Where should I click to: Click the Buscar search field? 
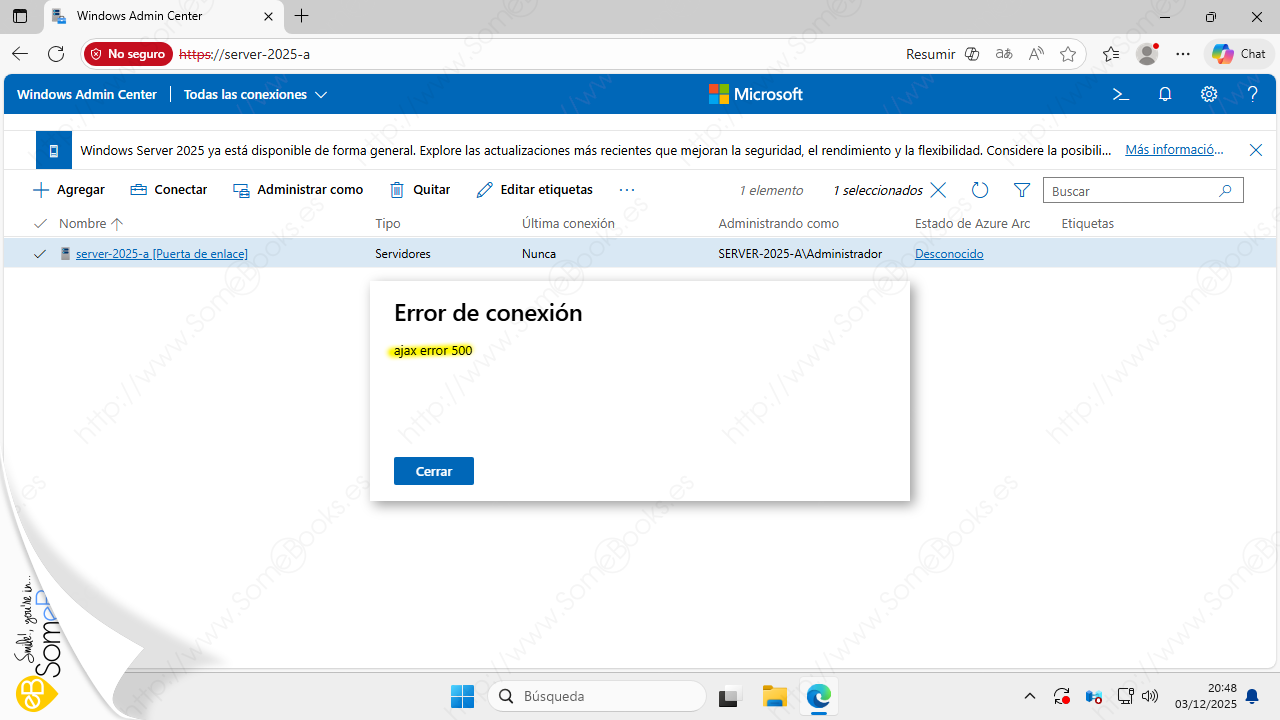pyautogui.click(x=1130, y=190)
